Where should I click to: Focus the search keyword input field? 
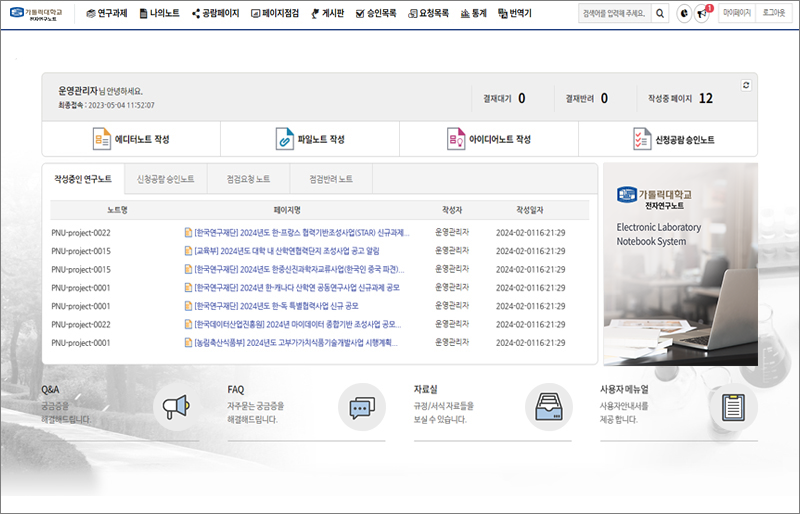pyautogui.click(x=614, y=14)
